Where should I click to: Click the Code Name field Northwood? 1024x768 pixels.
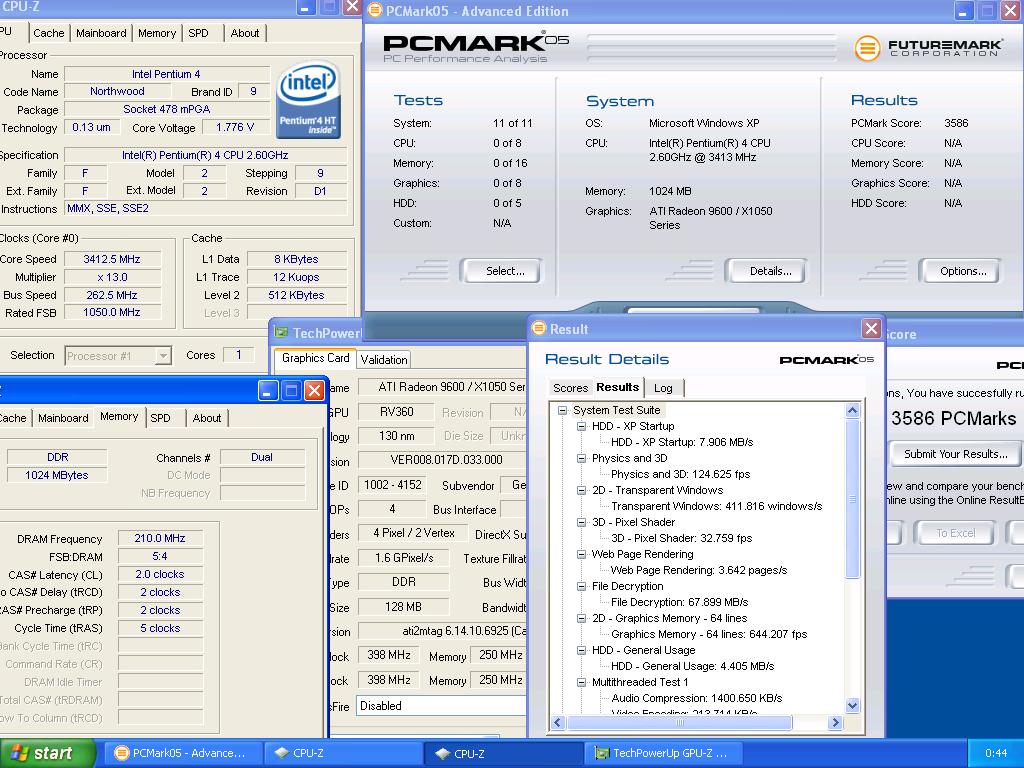pos(117,91)
